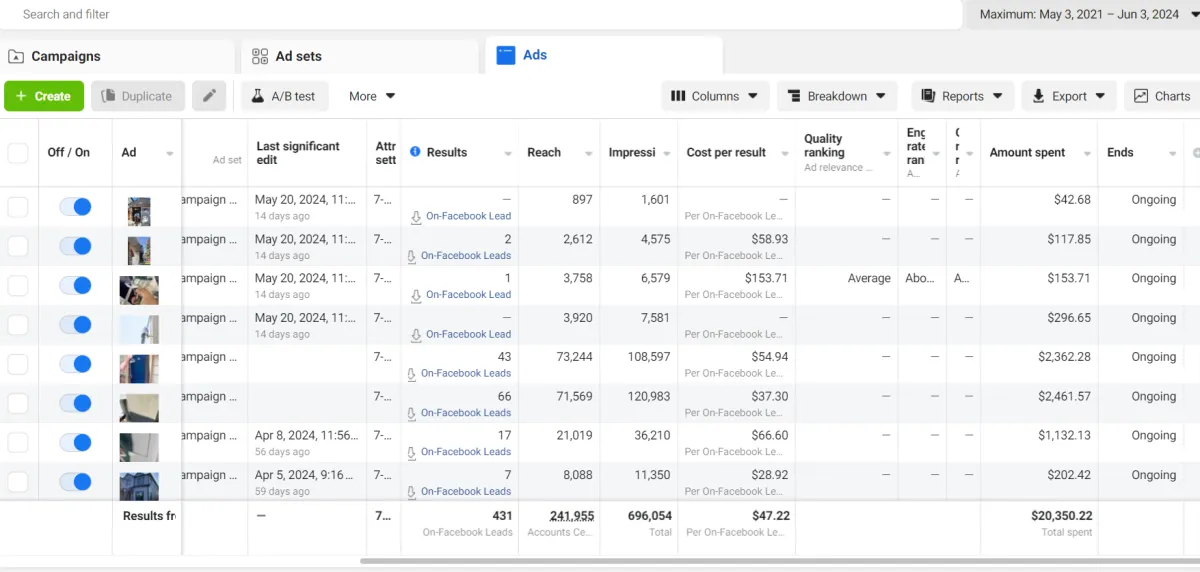Open On-Facebook Leads link with 66 results
The image size is (1200, 572).
click(x=466, y=413)
